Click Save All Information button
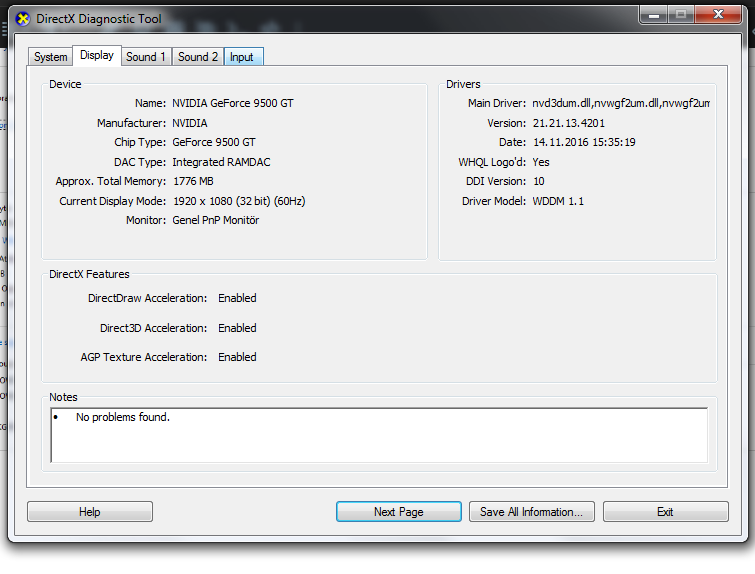Screen dimensions: 755x574 tap(532, 511)
